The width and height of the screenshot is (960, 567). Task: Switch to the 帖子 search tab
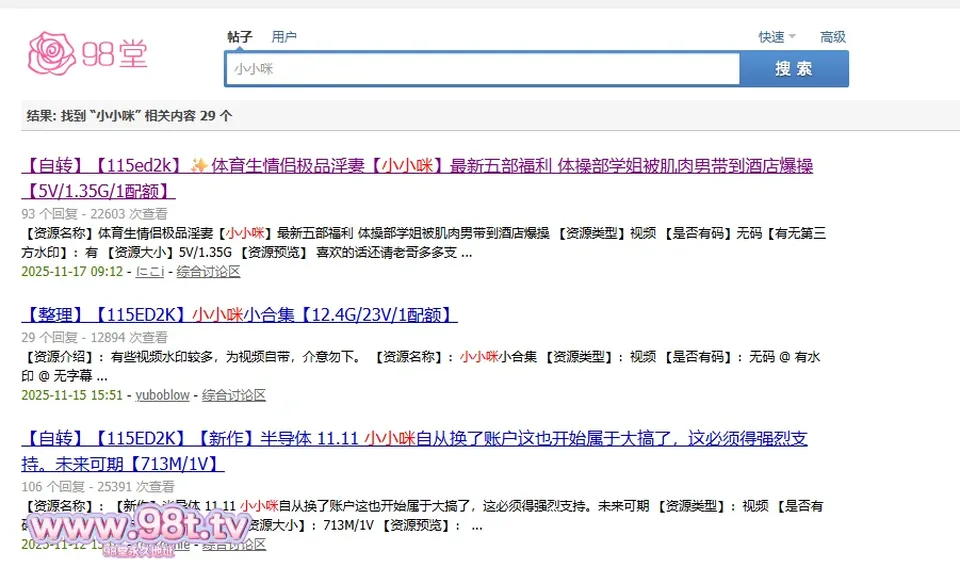click(240, 37)
